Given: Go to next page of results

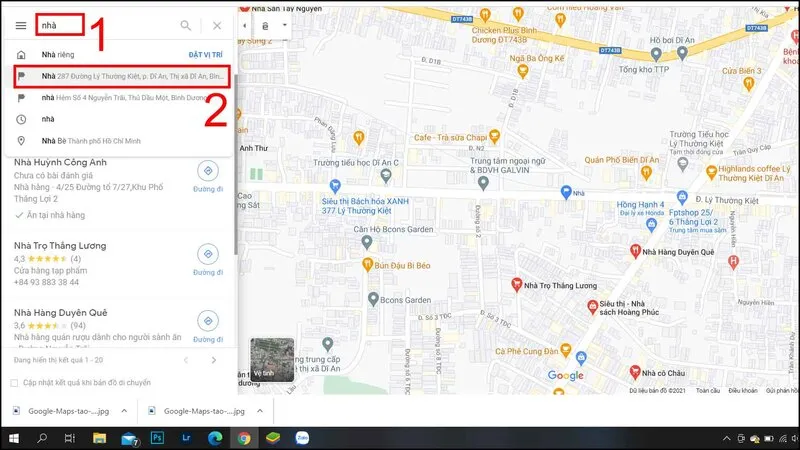Looking at the screenshot, I should [214, 360].
